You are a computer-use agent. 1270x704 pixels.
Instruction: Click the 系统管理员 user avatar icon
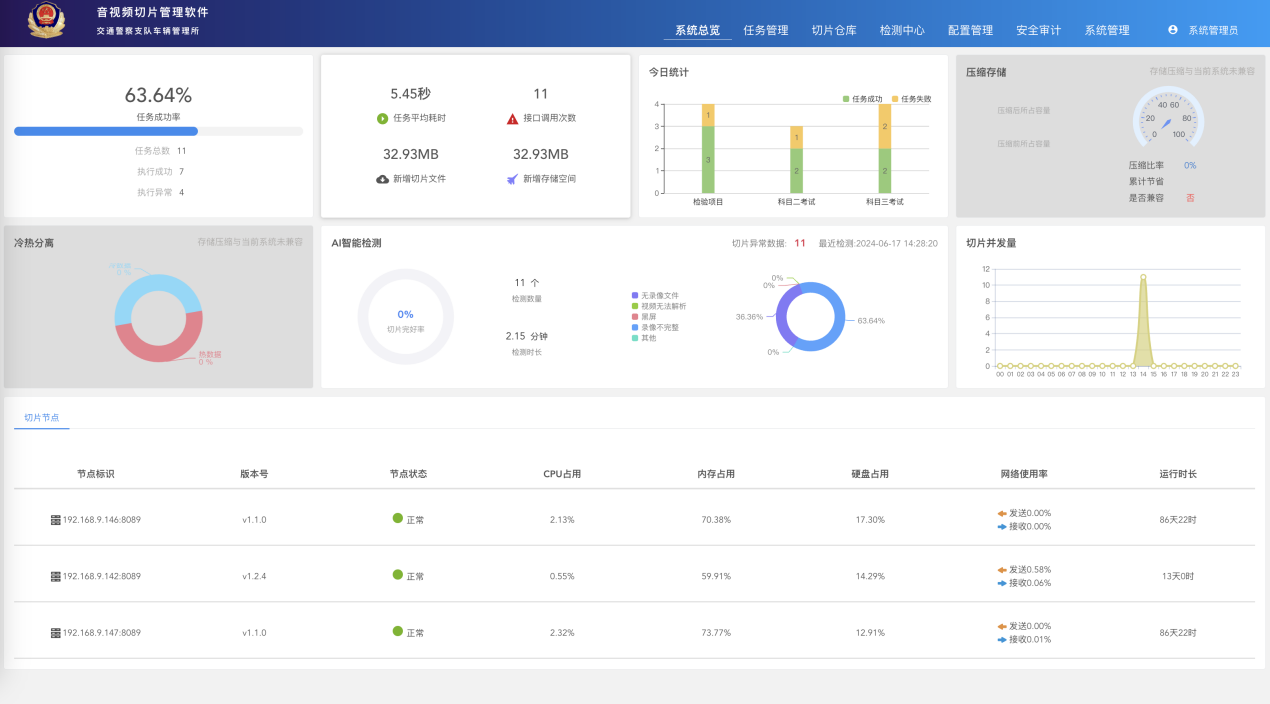point(1173,30)
